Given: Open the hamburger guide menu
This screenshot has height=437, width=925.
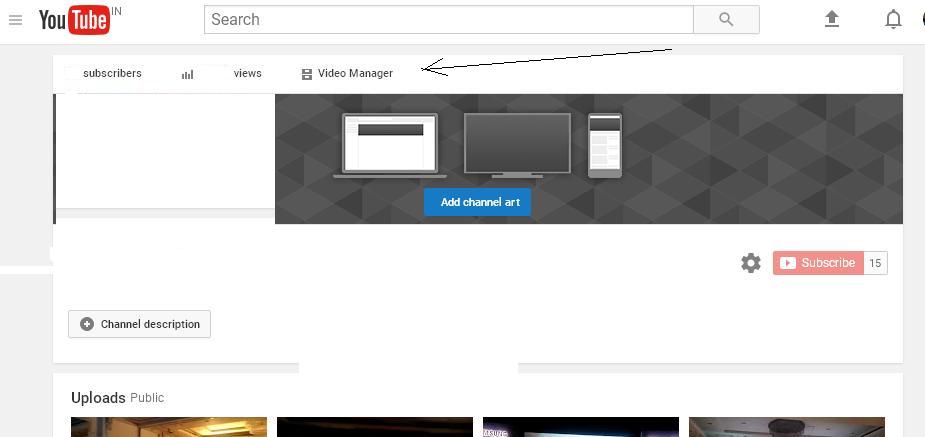Looking at the screenshot, I should [x=16, y=20].
